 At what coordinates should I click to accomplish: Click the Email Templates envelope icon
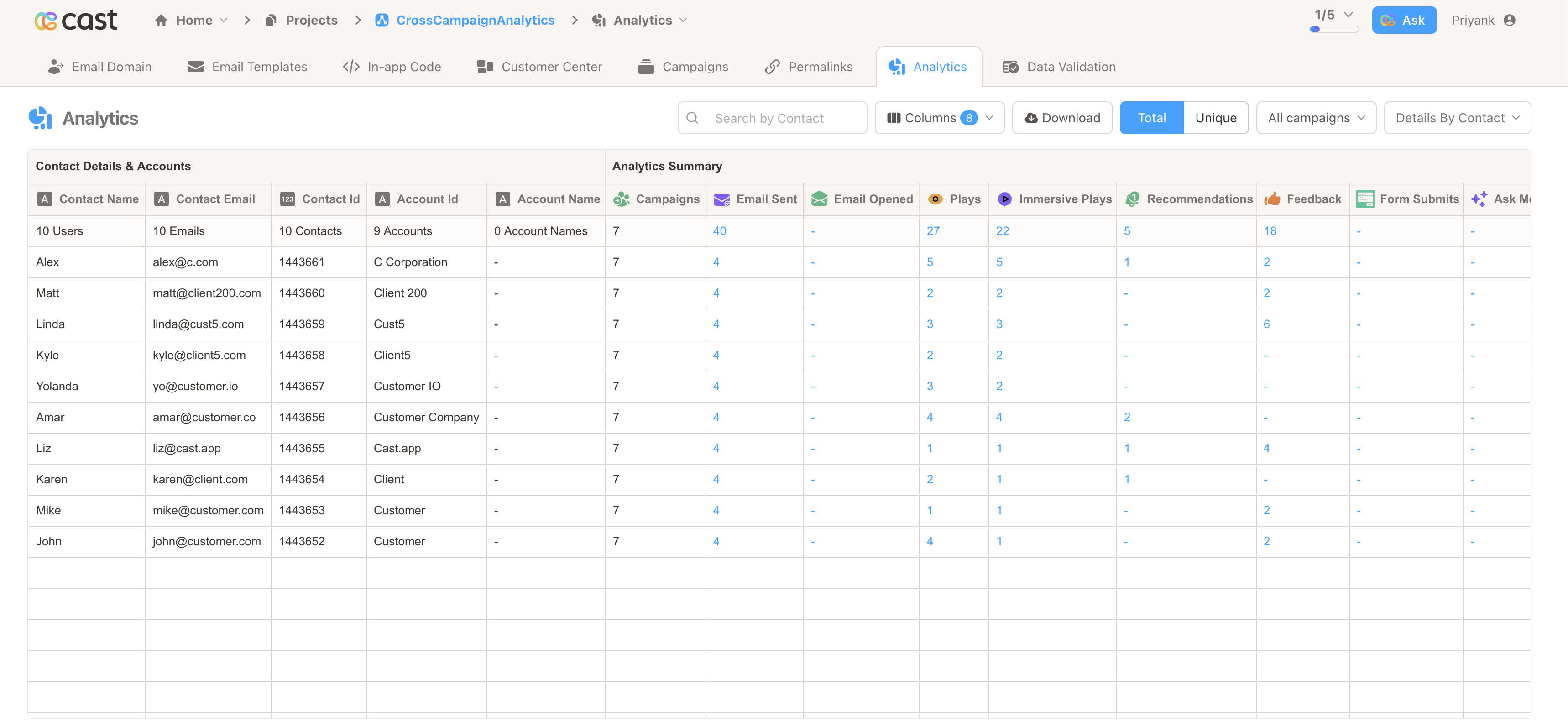click(x=195, y=66)
